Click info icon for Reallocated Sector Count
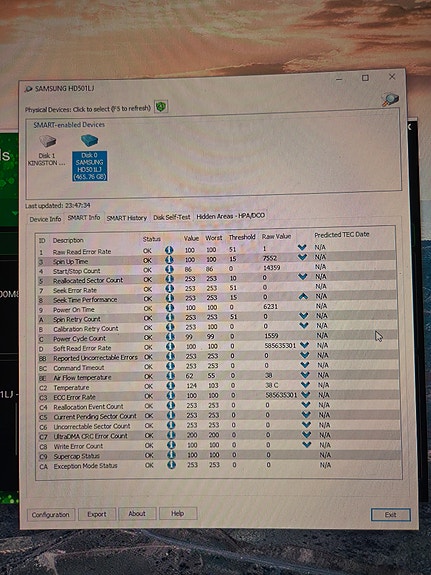Image resolution: width=431 pixels, height=575 pixels. (169, 279)
